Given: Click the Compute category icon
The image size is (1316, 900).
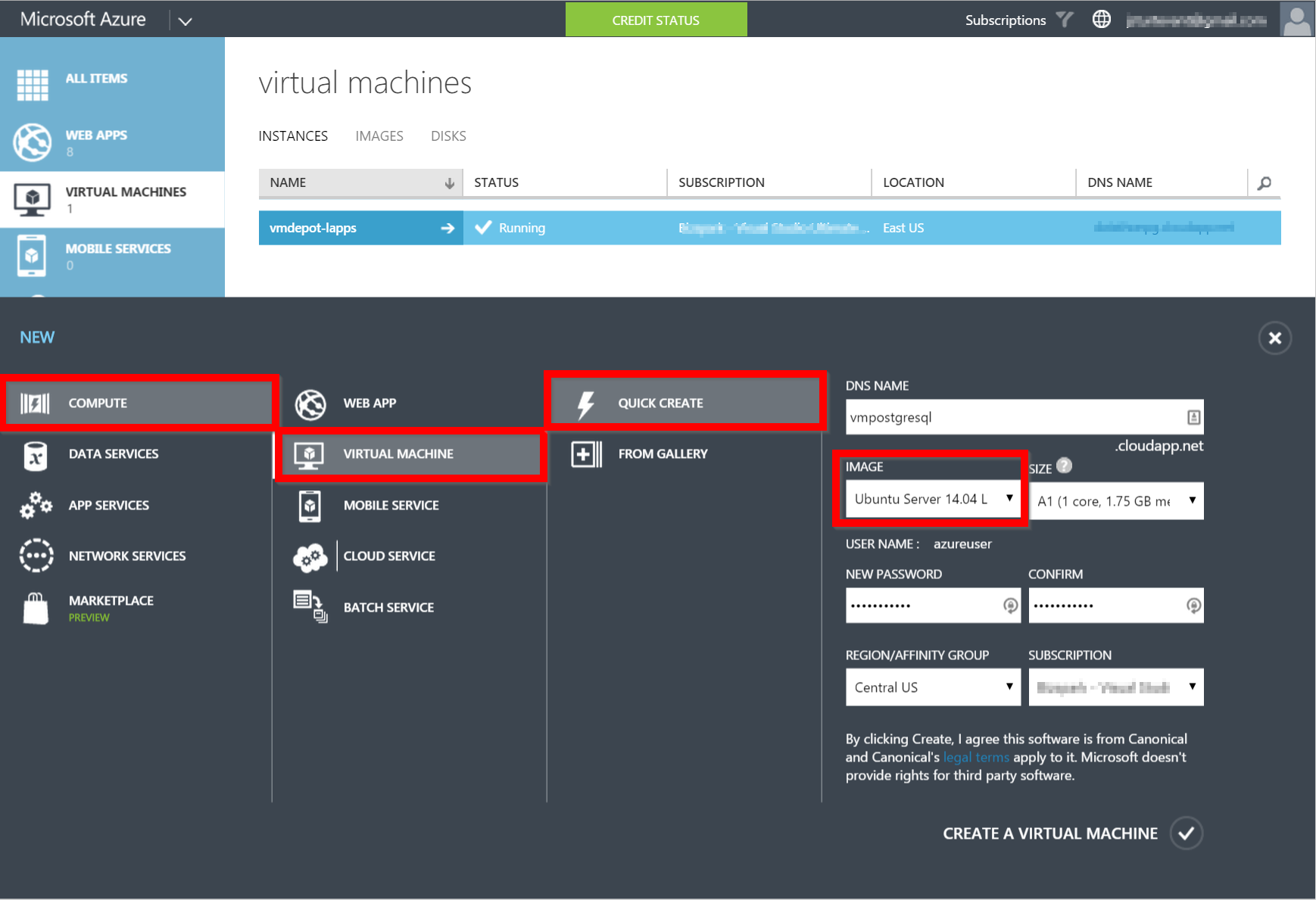Looking at the screenshot, I should click(x=35, y=403).
